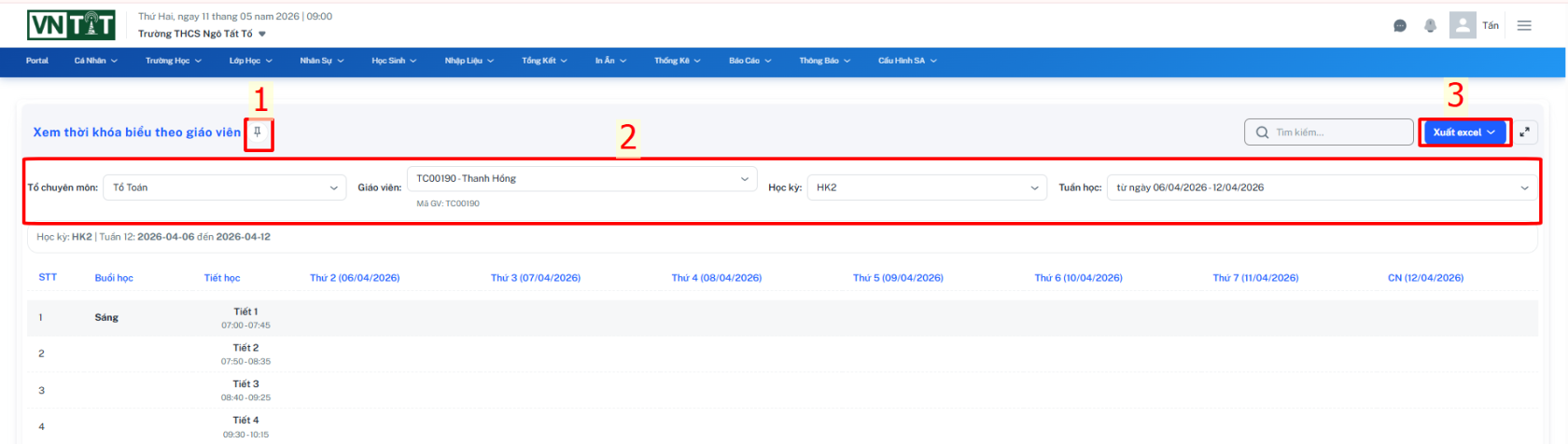Click Thứ 3 (07/04/2026) column header
Viewport: 1568px width, 444px height.
pyautogui.click(x=536, y=278)
